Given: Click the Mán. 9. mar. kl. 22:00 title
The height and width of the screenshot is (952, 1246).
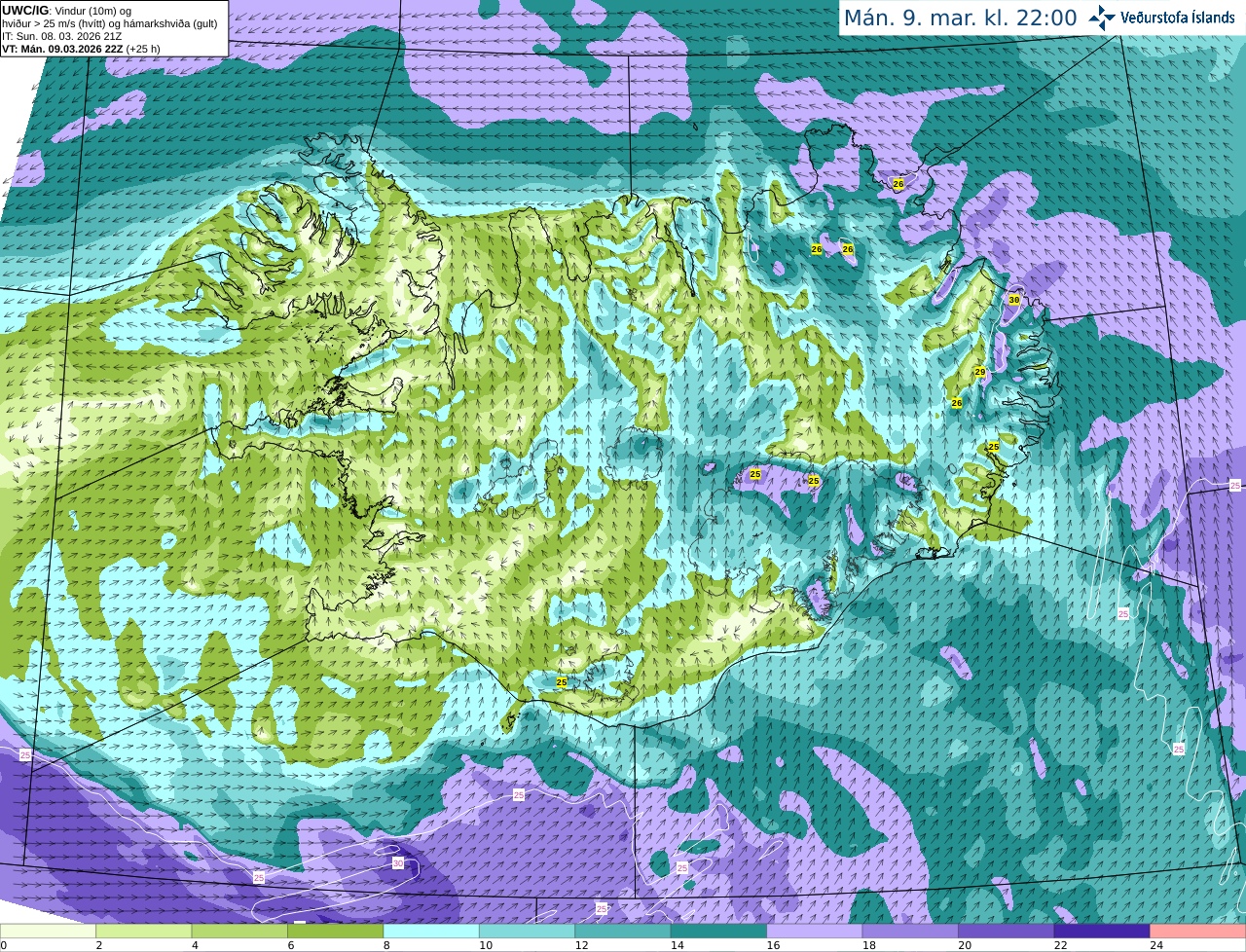Looking at the screenshot, I should (x=960, y=18).
